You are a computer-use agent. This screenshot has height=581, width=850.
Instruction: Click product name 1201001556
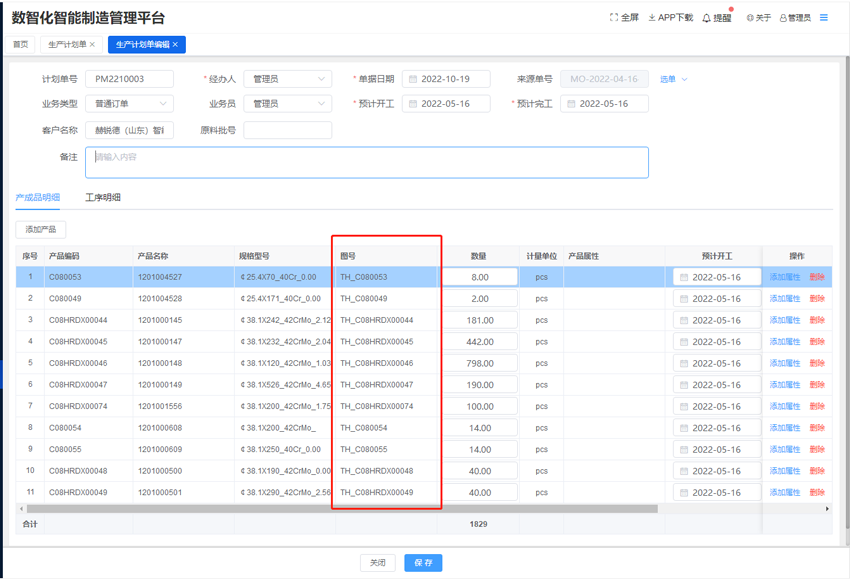[x=160, y=406]
